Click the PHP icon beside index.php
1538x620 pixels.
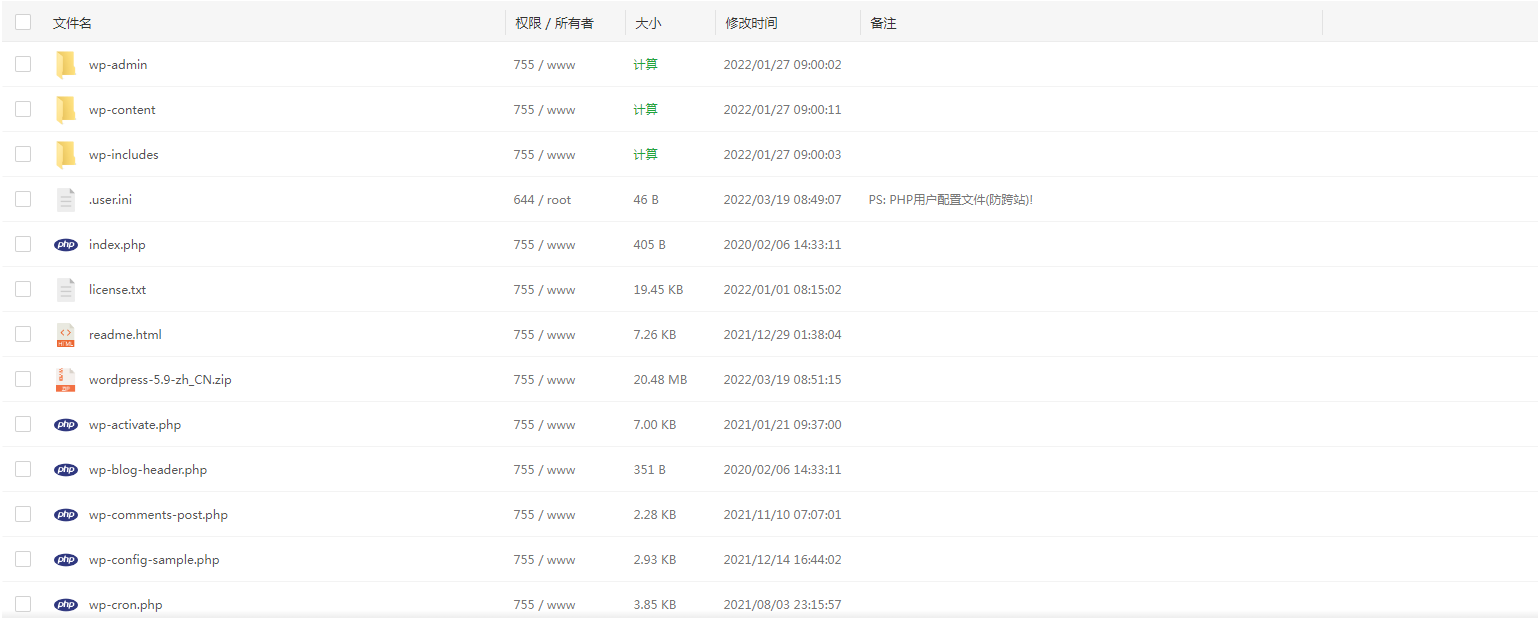66,244
